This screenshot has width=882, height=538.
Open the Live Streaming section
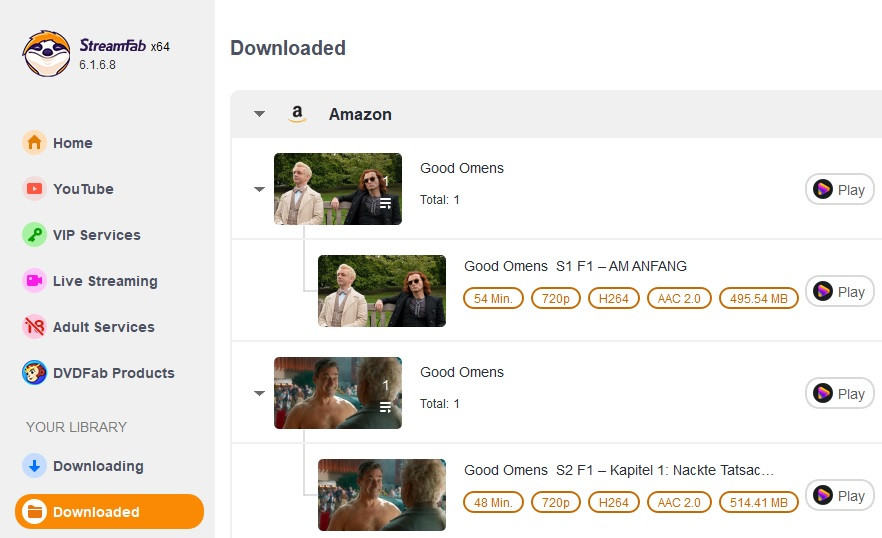[x=105, y=281]
